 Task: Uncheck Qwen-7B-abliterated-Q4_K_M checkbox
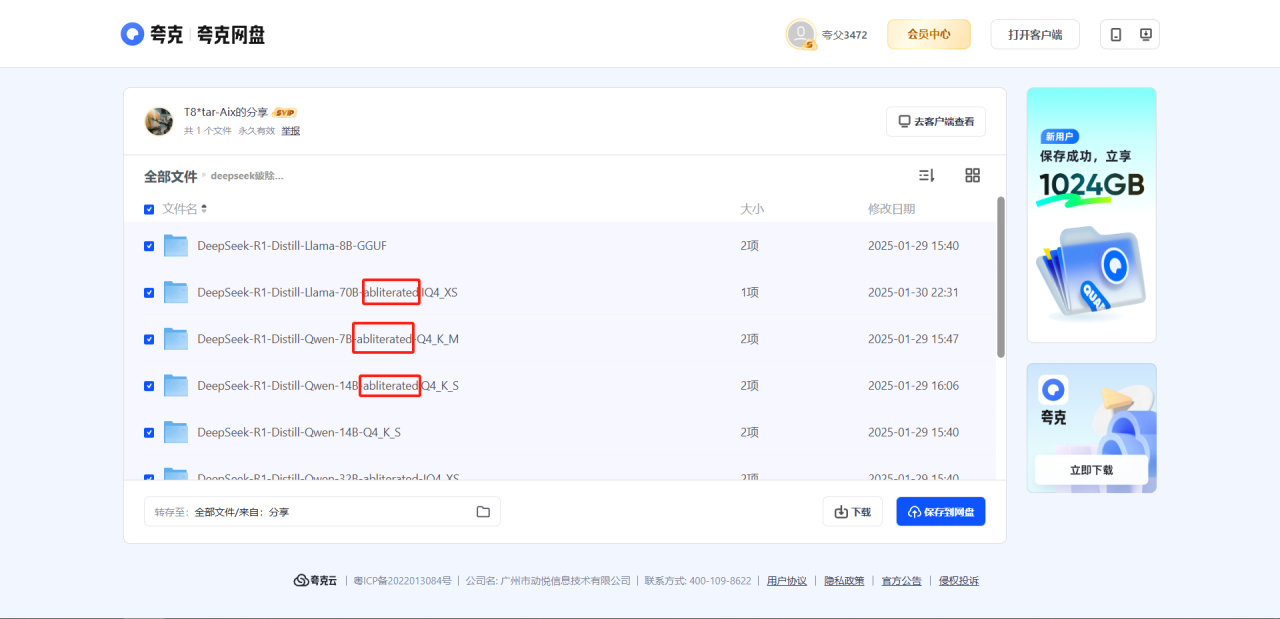coord(149,339)
